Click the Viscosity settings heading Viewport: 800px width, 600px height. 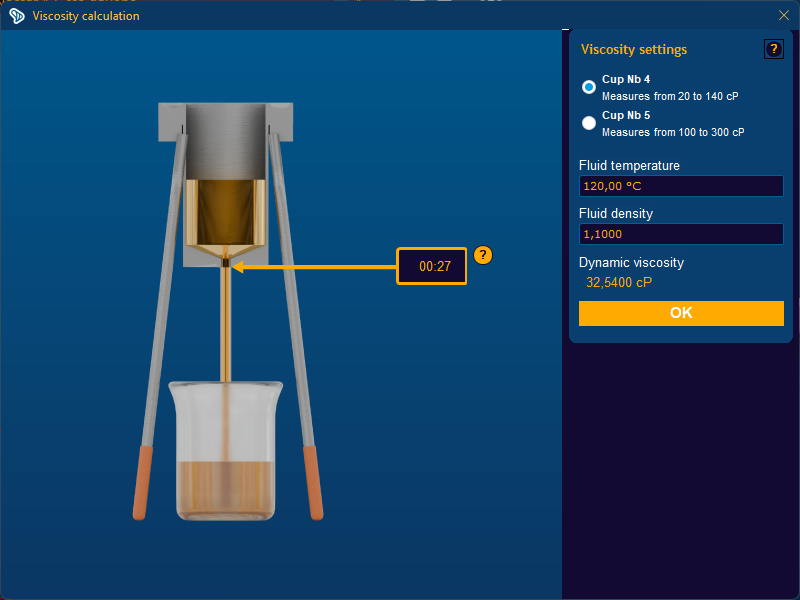(x=634, y=49)
